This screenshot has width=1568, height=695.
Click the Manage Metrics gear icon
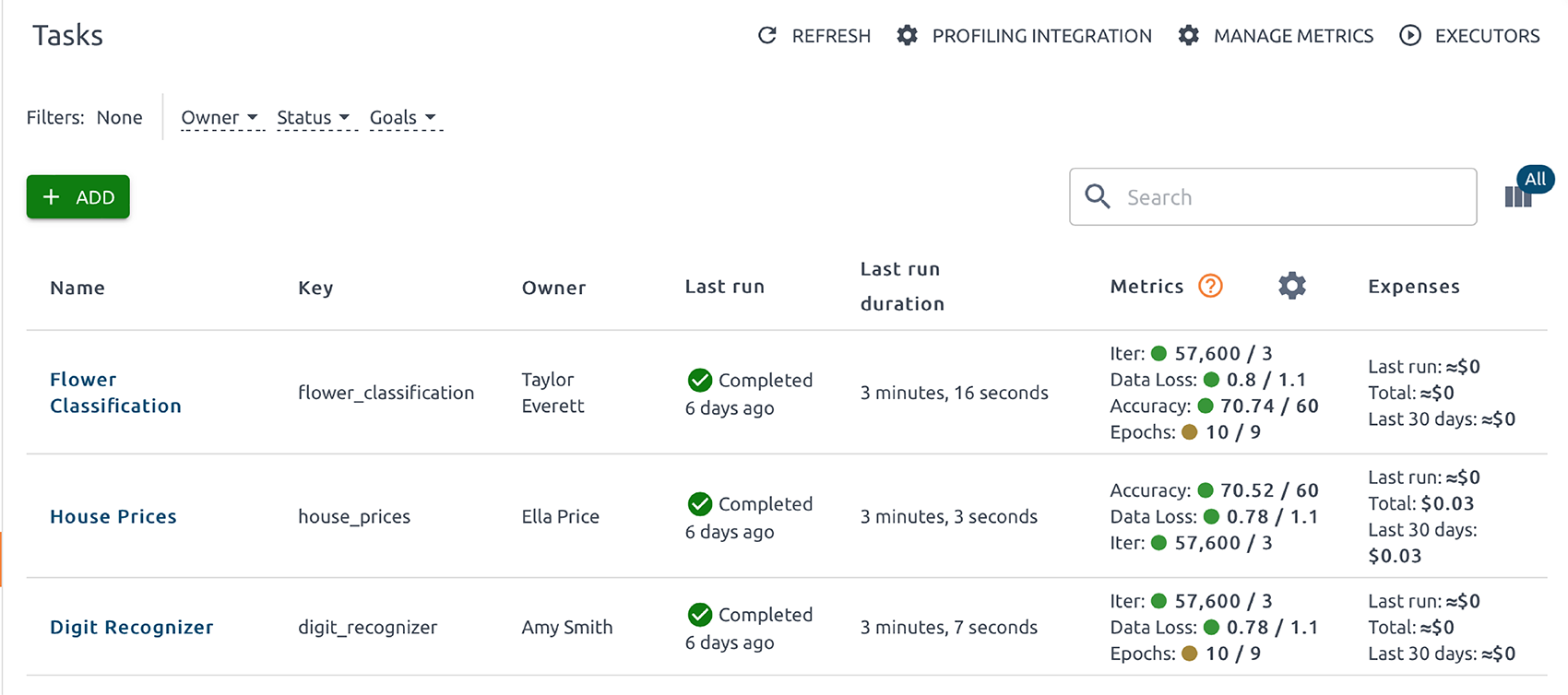(x=1189, y=36)
